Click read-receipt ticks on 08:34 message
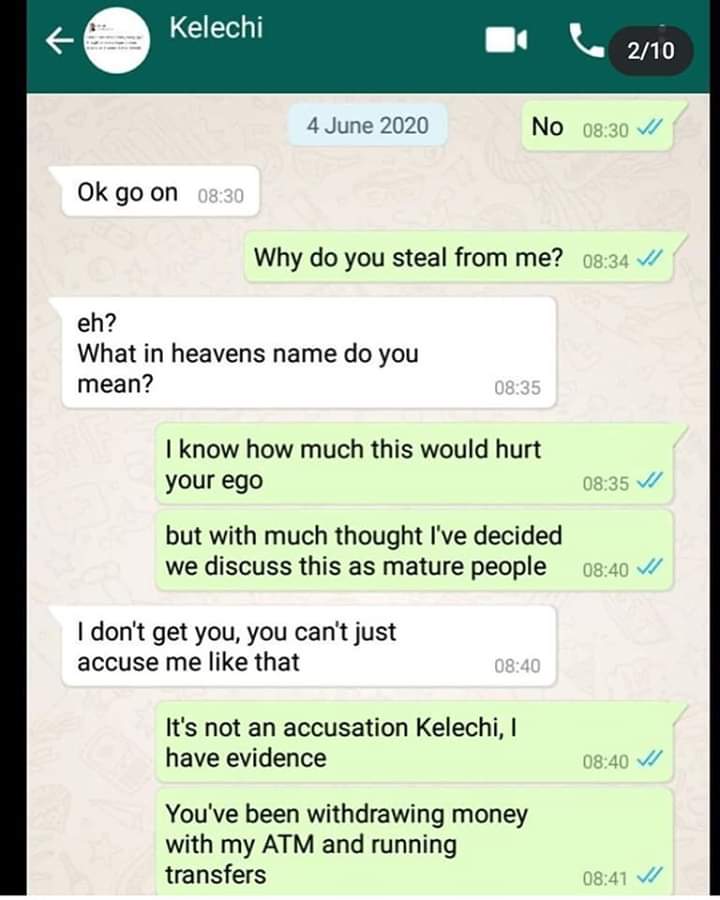 651,260
